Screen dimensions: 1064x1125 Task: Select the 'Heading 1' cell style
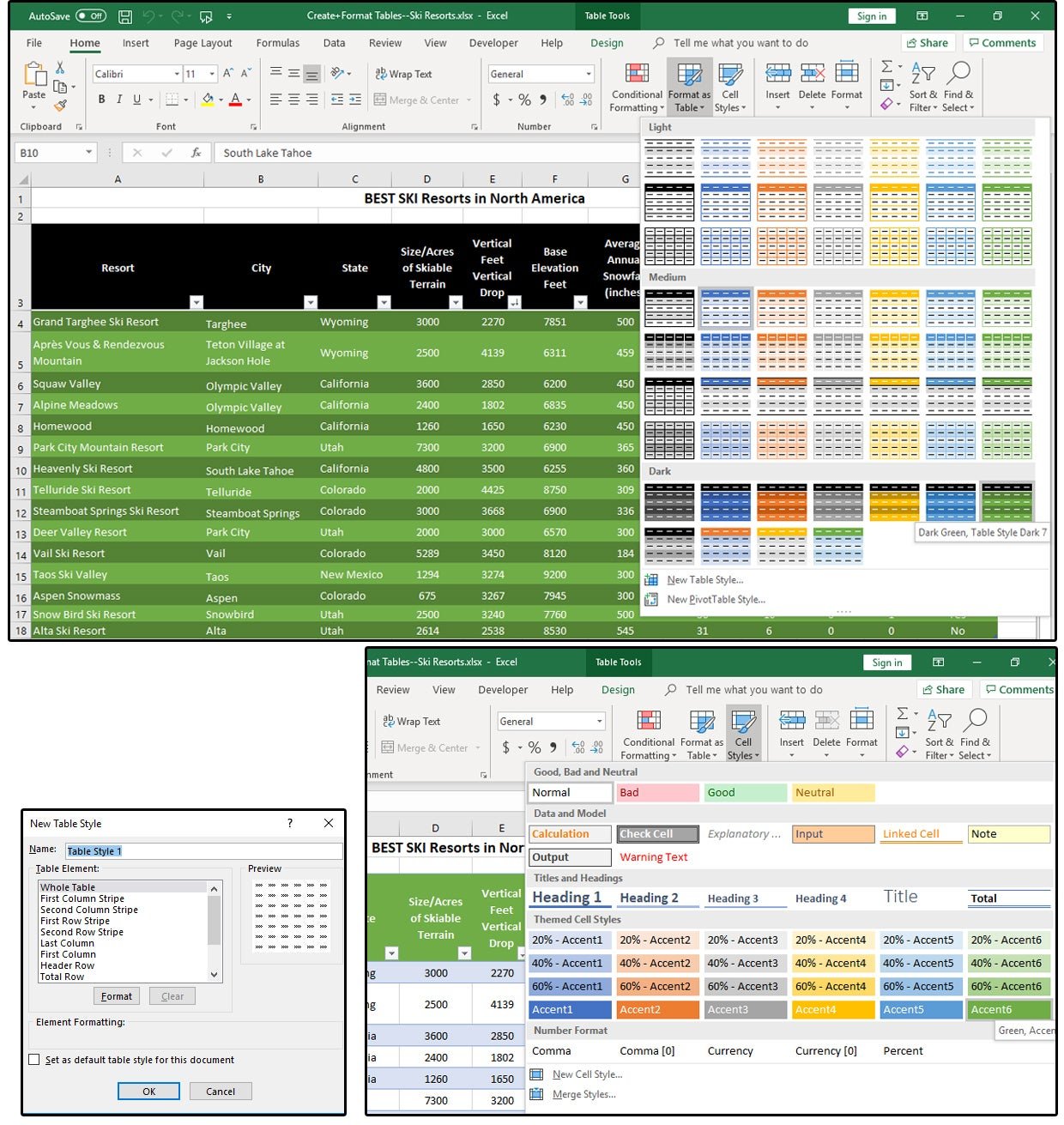570,898
